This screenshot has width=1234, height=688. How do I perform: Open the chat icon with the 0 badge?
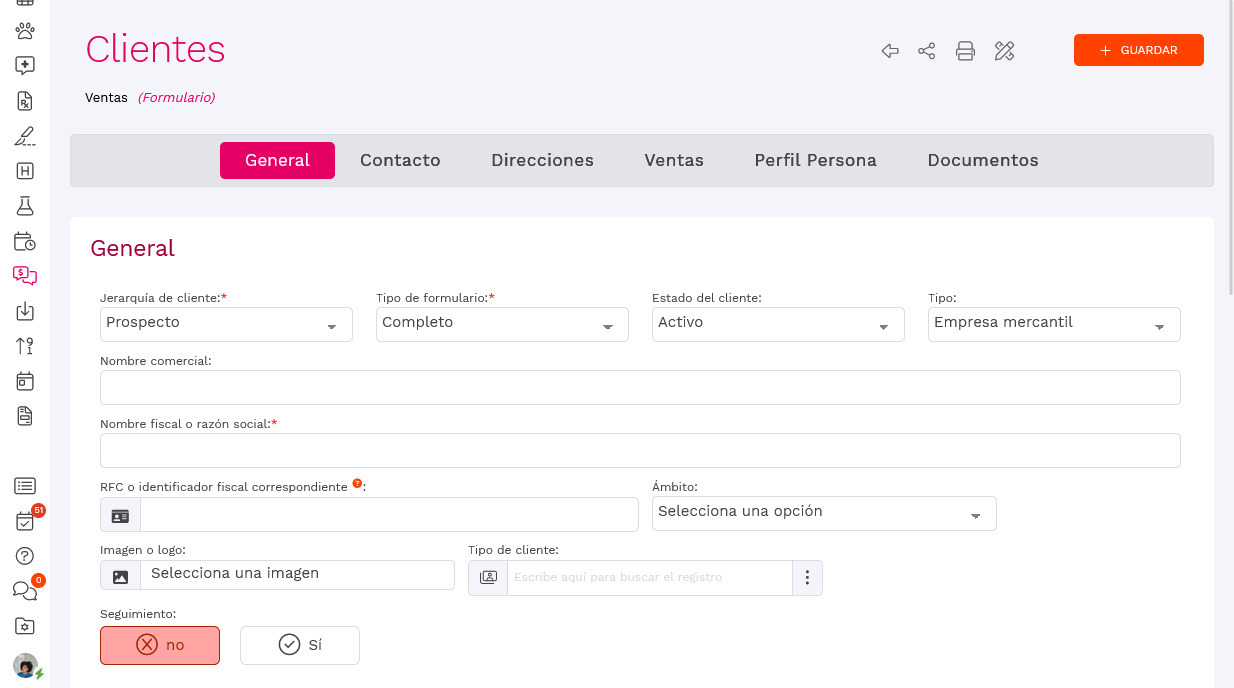click(x=24, y=591)
